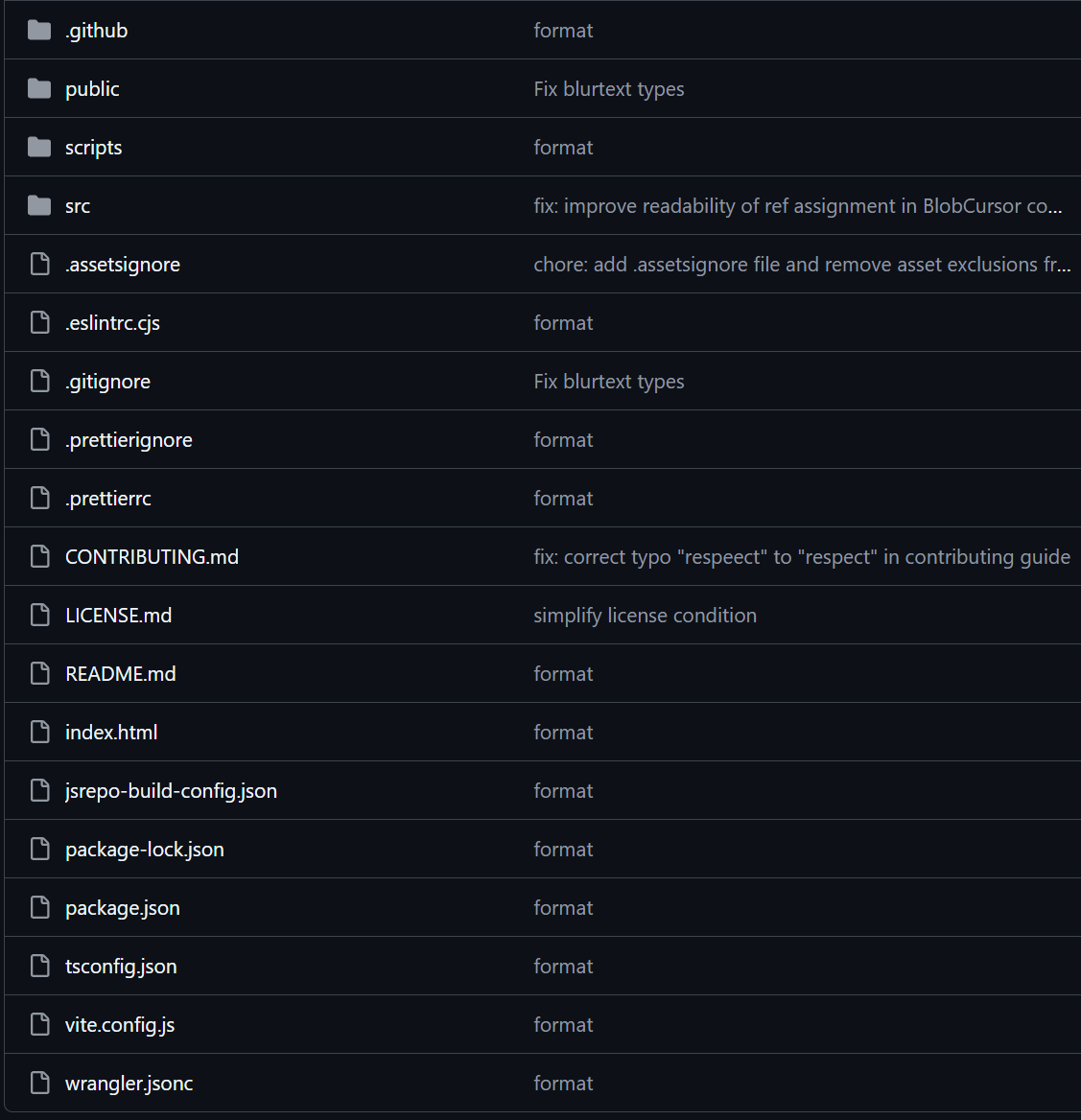Open the src directory
The width and height of the screenshot is (1081, 1120).
tap(78, 206)
